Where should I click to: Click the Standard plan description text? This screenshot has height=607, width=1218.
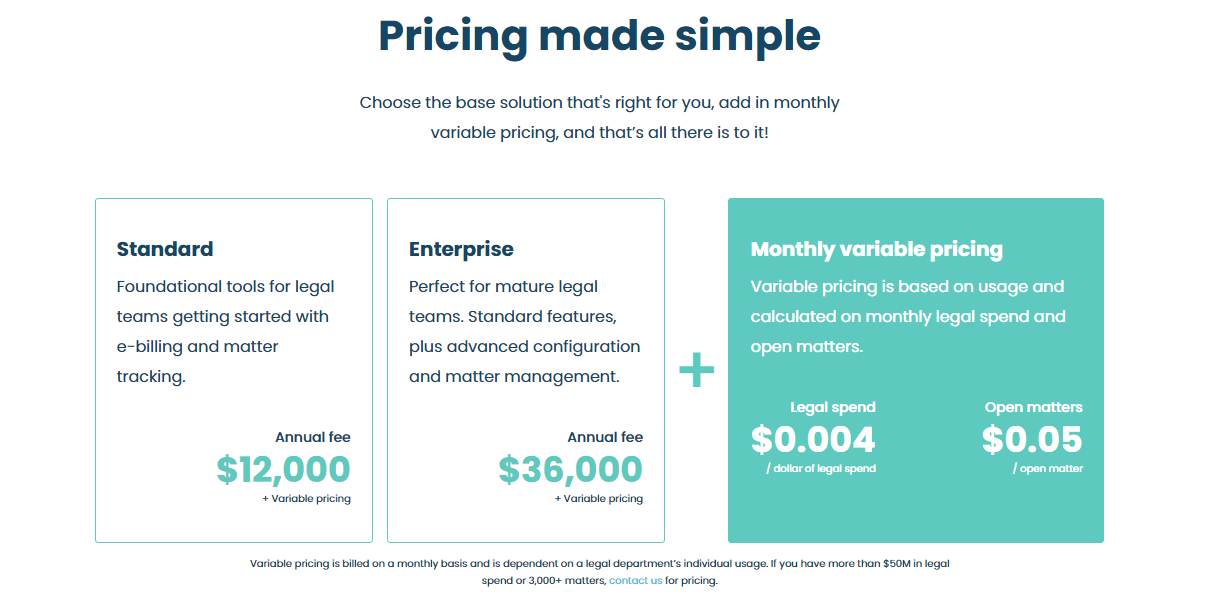[x=225, y=331]
